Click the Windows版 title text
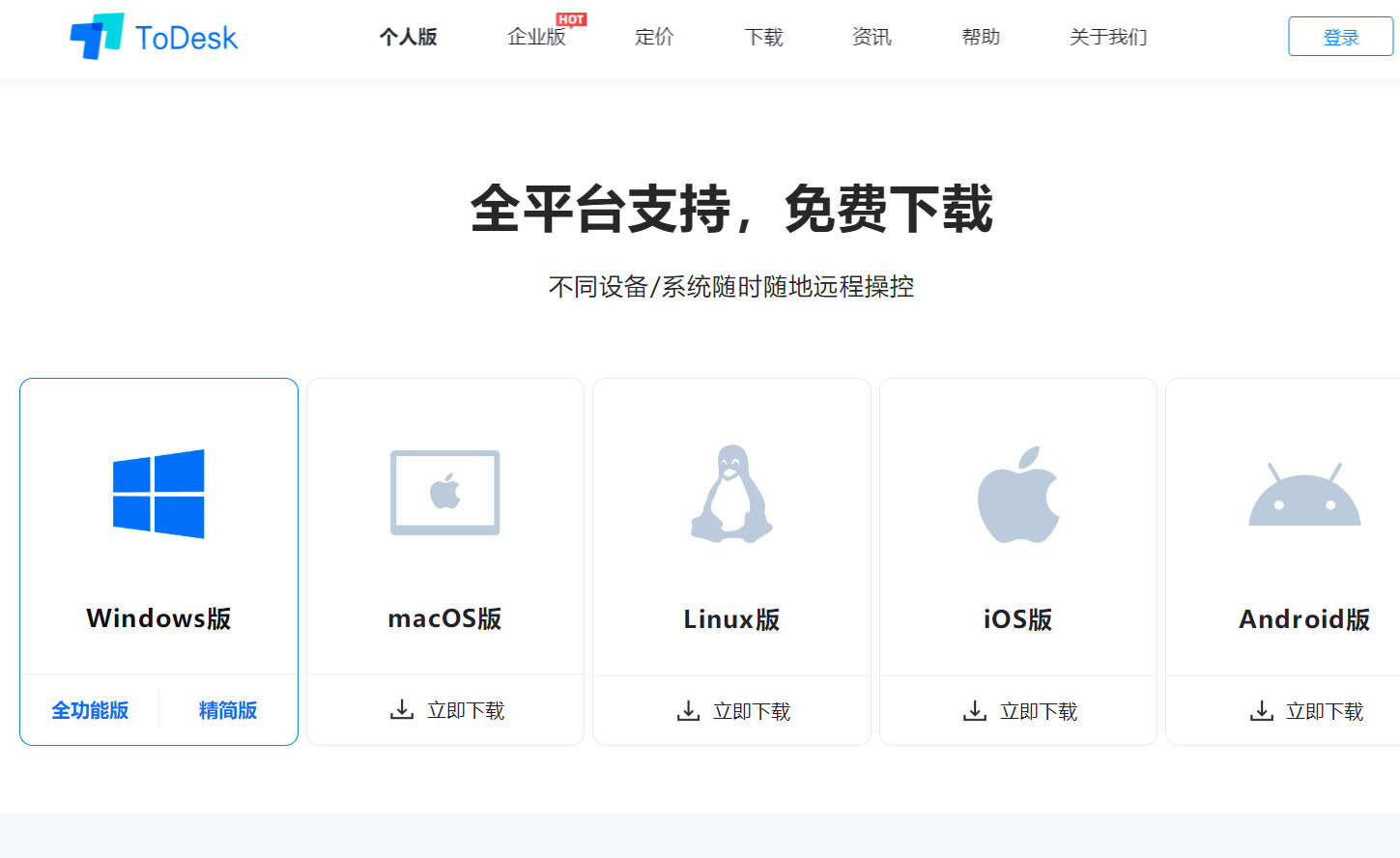 tap(158, 618)
